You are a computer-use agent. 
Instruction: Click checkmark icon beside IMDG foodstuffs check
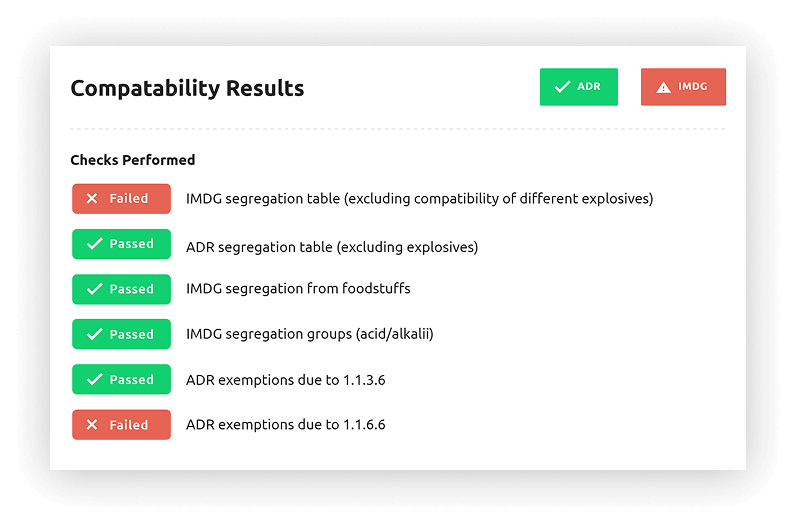pos(94,289)
